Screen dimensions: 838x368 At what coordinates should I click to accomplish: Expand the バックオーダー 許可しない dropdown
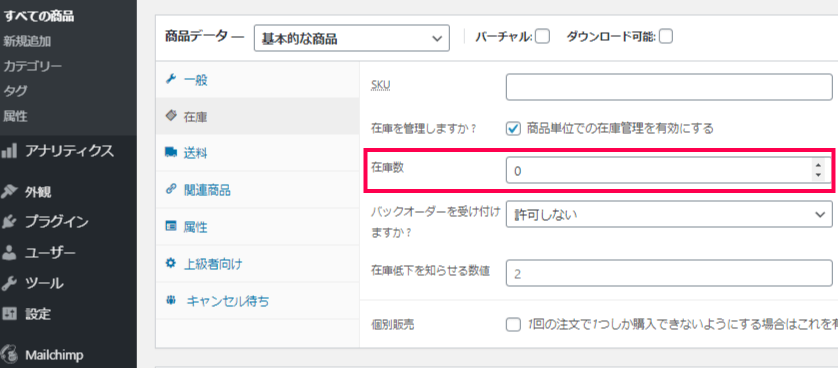click(x=669, y=214)
